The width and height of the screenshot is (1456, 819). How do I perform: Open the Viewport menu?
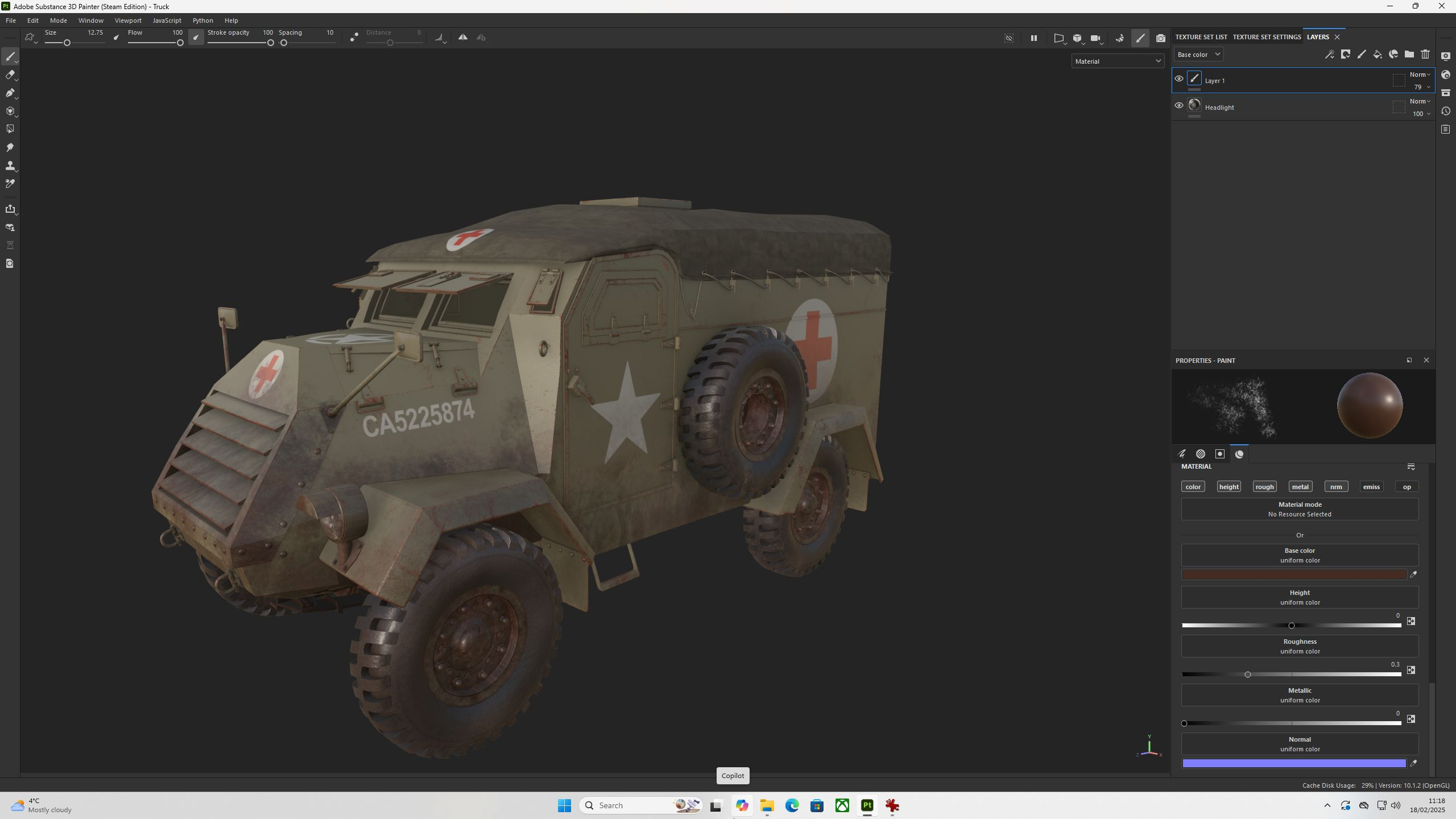[127, 20]
